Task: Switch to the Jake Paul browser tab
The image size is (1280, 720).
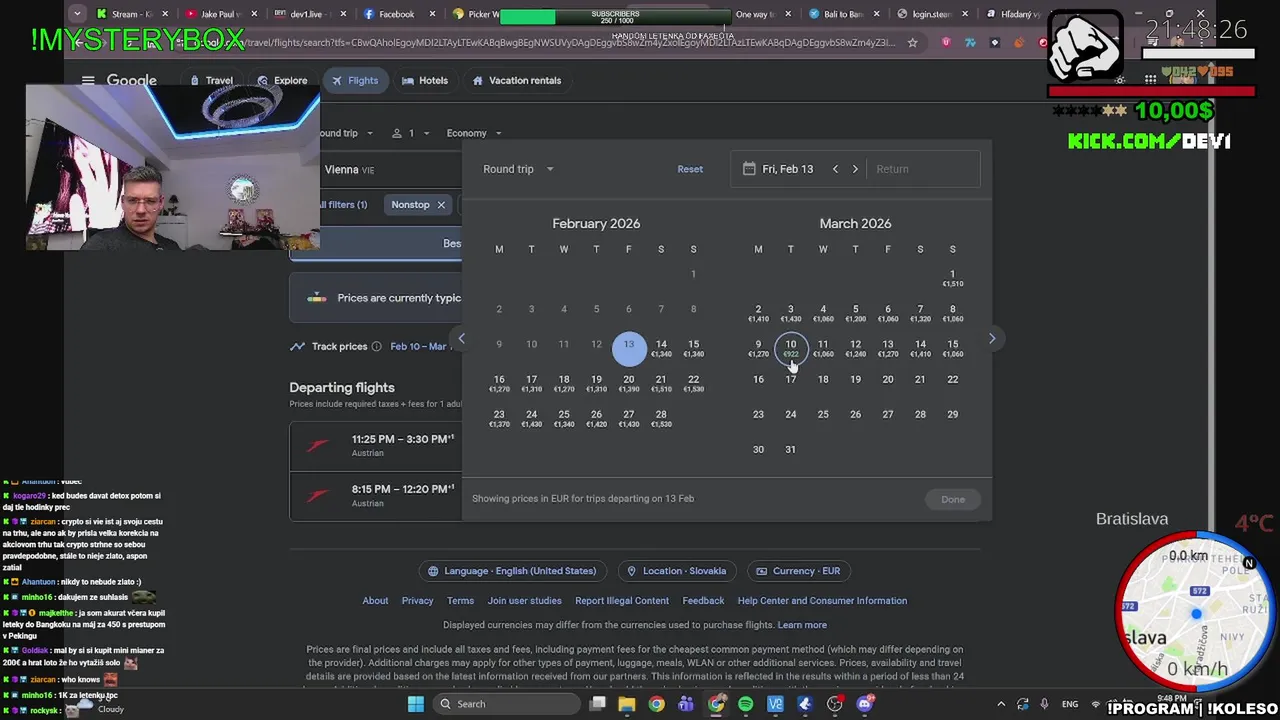Action: pyautogui.click(x=220, y=14)
